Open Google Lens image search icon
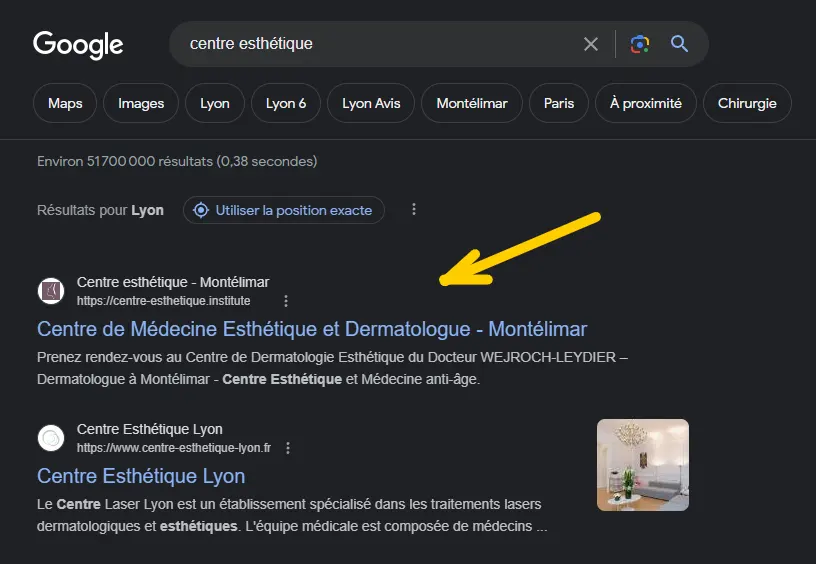Viewport: 816px width, 564px height. [x=640, y=44]
